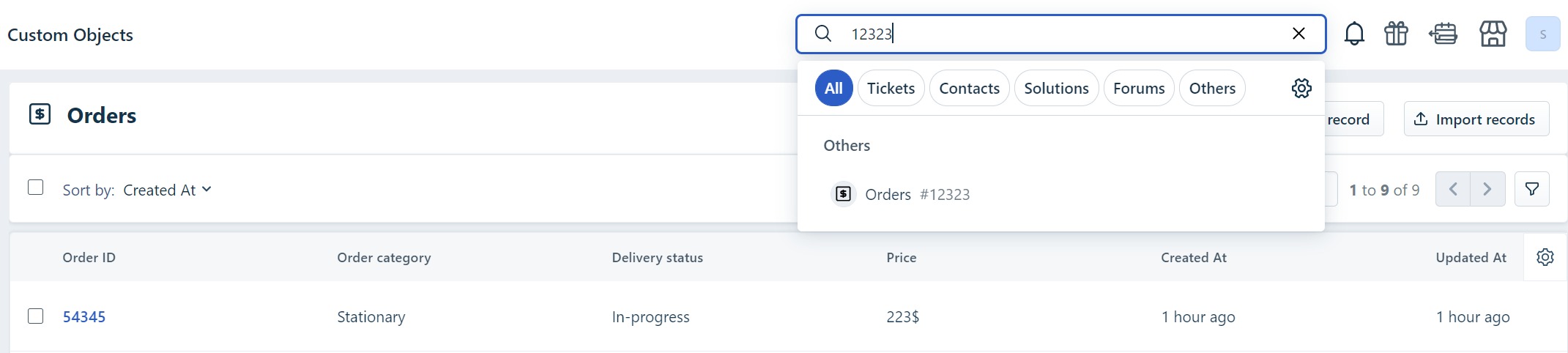Click the Import records button
The height and width of the screenshot is (353, 1568).
pos(1476,119)
